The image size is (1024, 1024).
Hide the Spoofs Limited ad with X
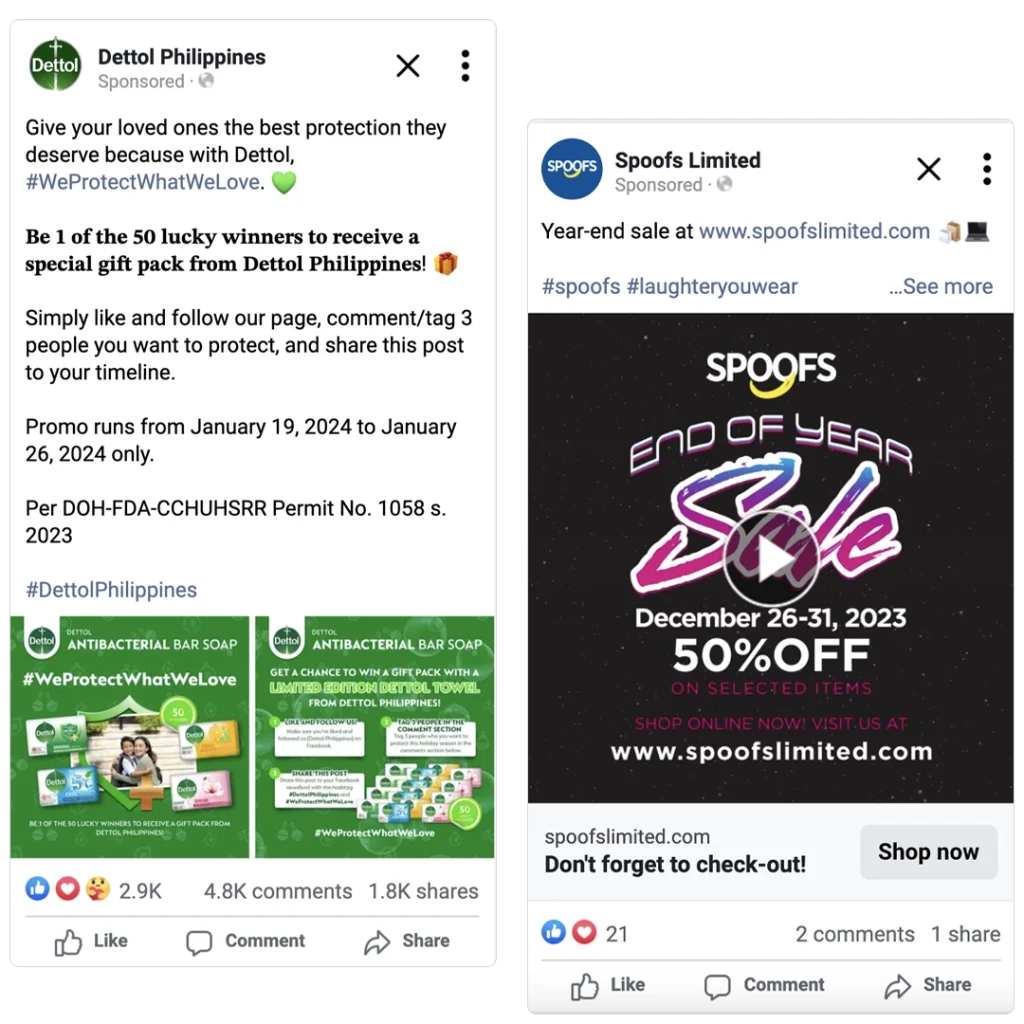[x=929, y=169]
